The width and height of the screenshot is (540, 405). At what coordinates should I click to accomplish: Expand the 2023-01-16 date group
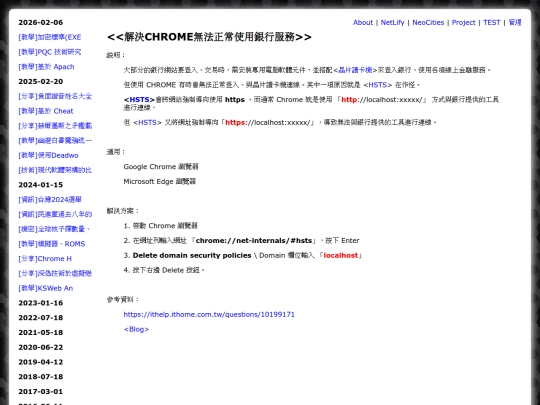[41, 303]
